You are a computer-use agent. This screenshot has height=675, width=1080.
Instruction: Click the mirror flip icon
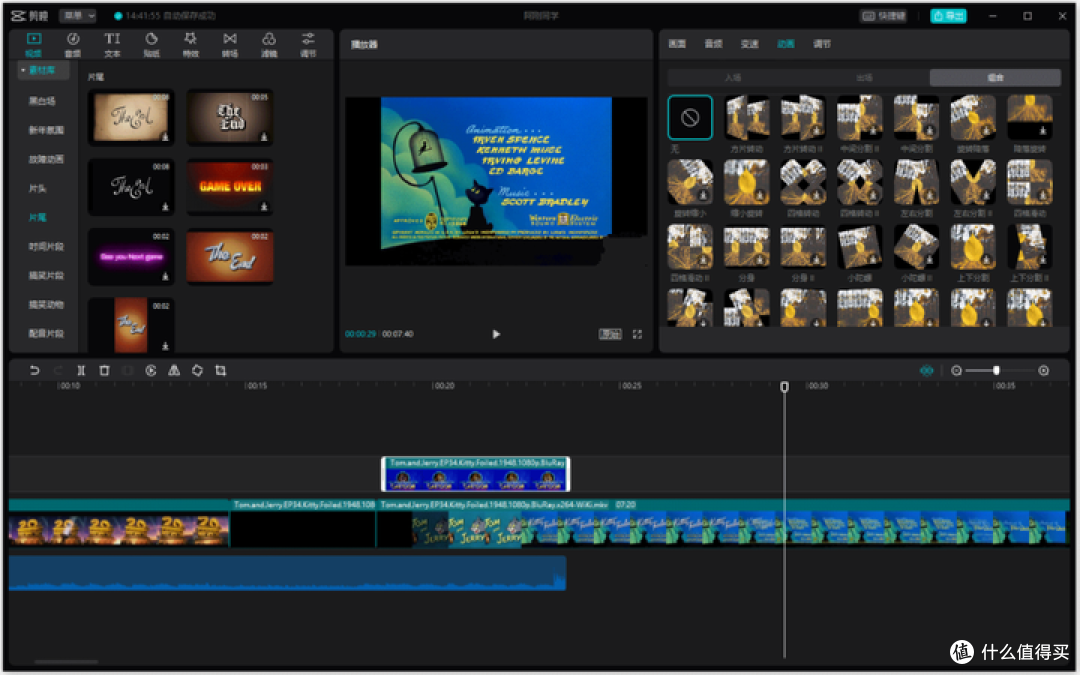tap(174, 371)
